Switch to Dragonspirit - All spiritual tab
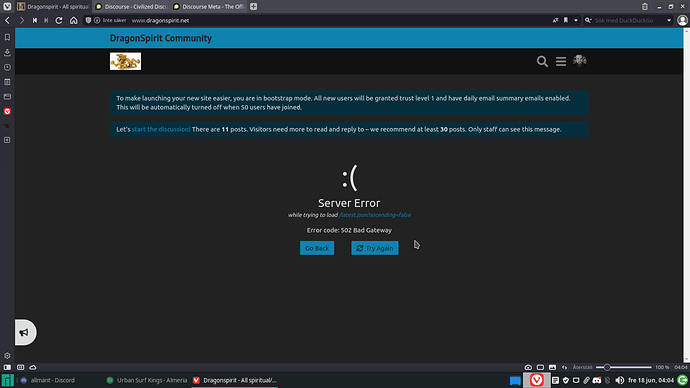The width and height of the screenshot is (690, 388). click(x=53, y=7)
